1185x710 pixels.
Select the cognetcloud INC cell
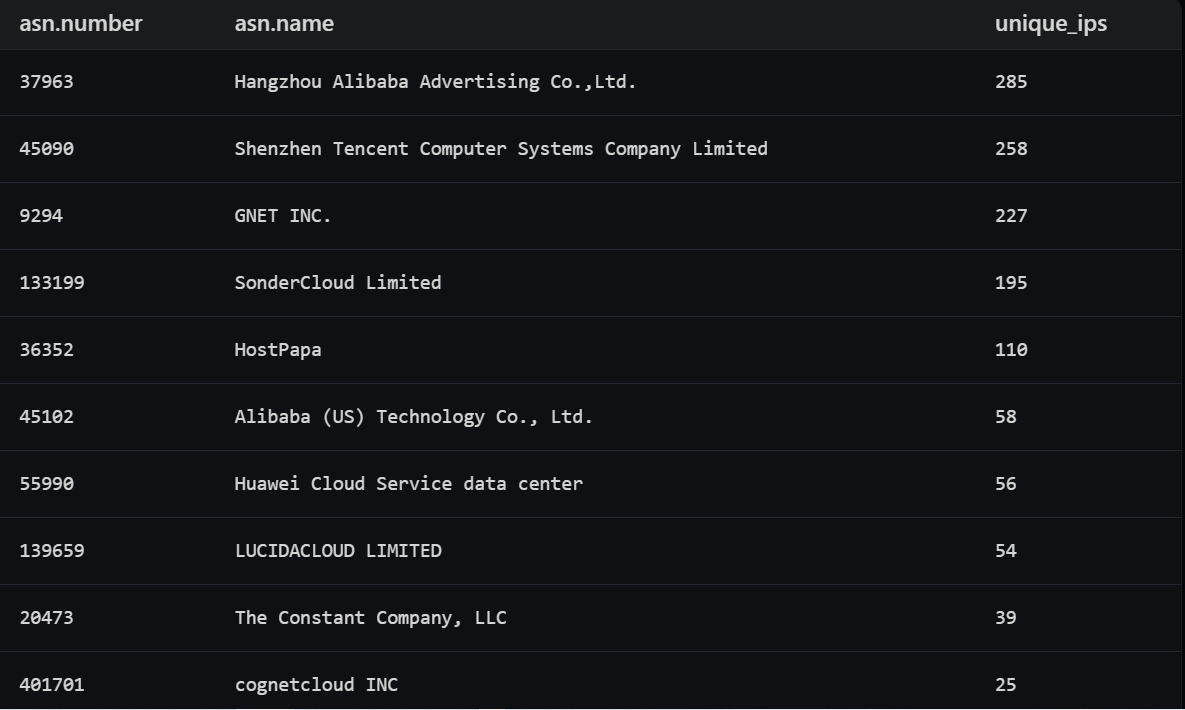click(x=316, y=685)
